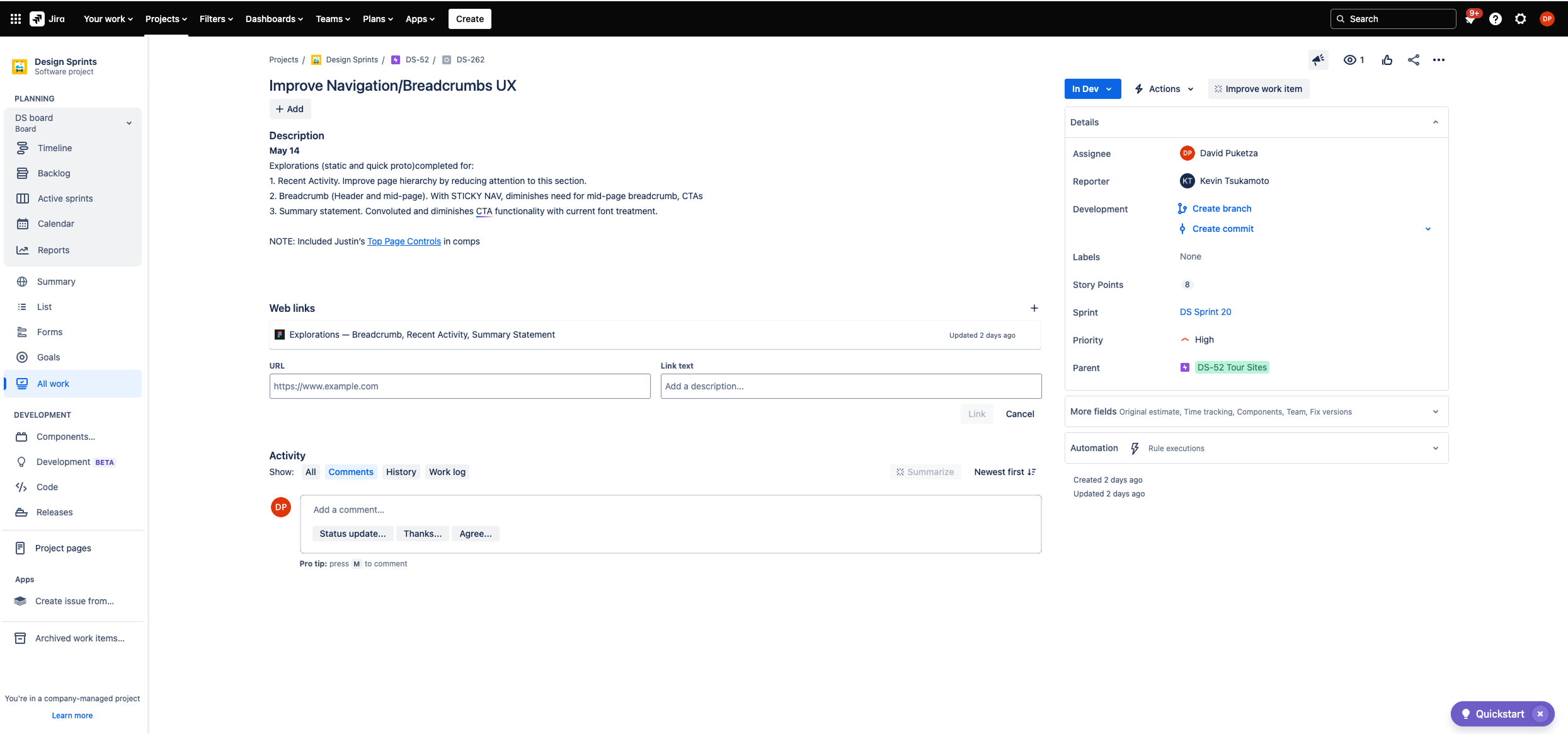
Task: Open the app switcher grid icon
Action: tap(16, 19)
